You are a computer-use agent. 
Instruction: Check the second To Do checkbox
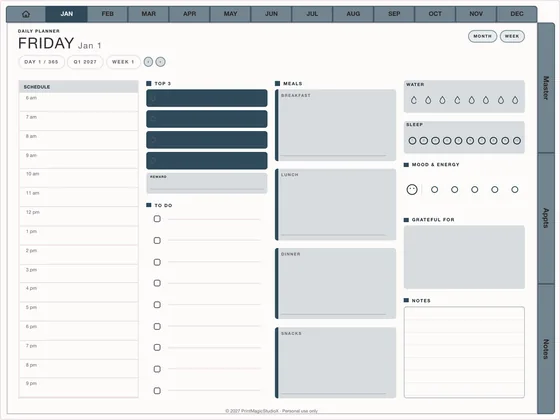tap(157, 240)
